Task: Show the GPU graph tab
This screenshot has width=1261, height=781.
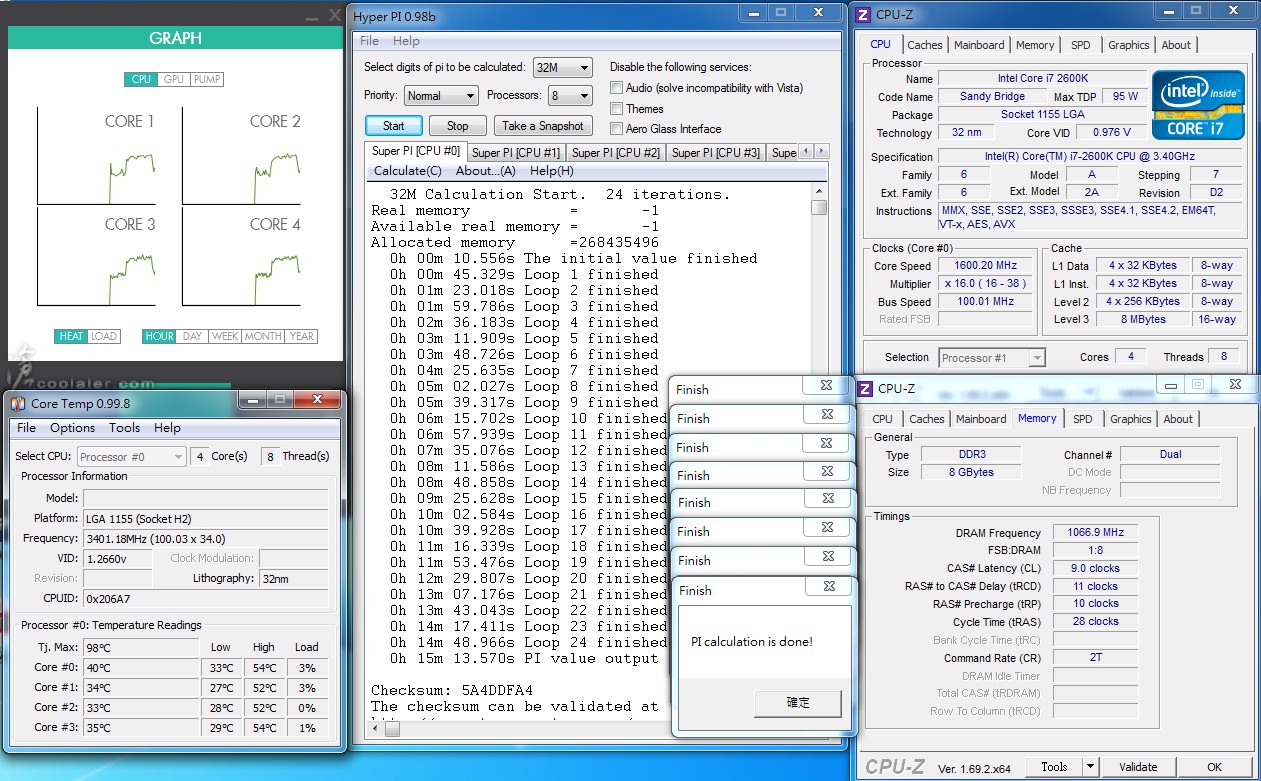Action: (174, 79)
